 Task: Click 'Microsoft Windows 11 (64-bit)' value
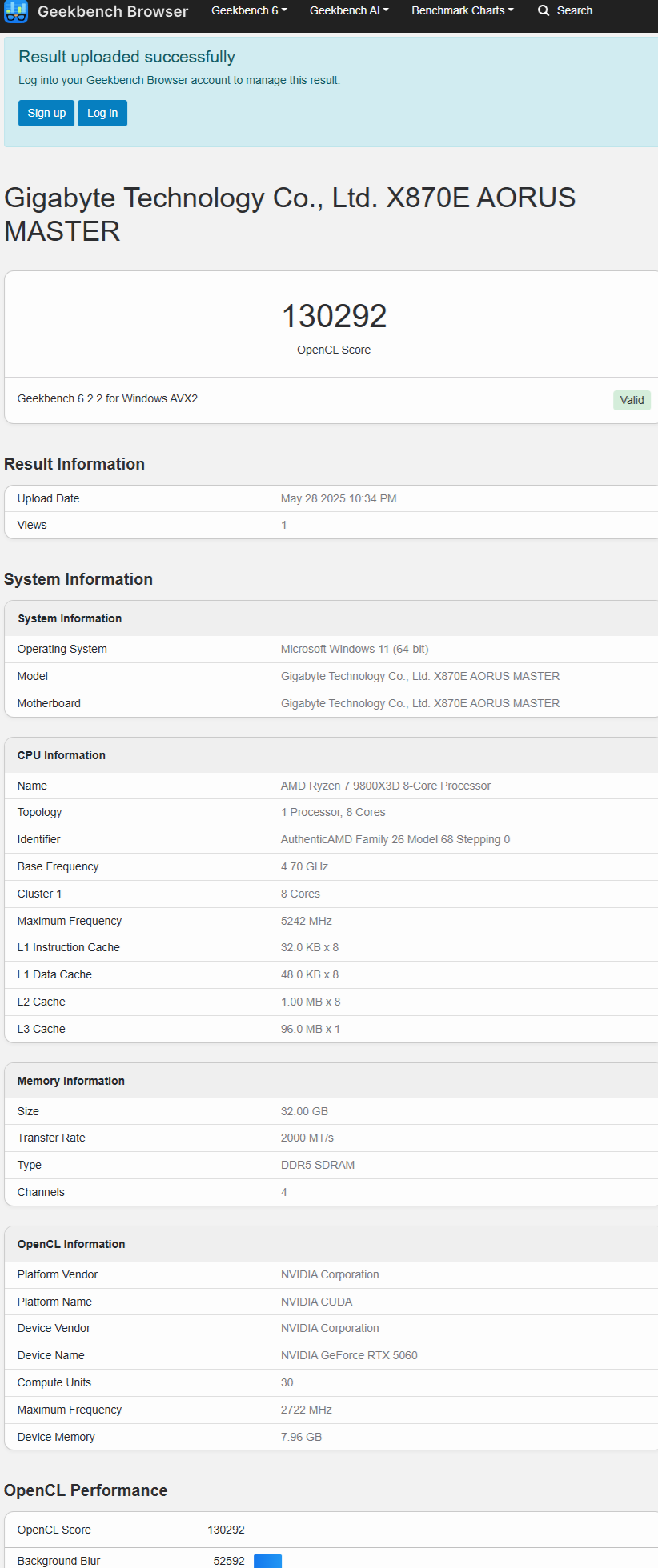pyautogui.click(x=355, y=649)
